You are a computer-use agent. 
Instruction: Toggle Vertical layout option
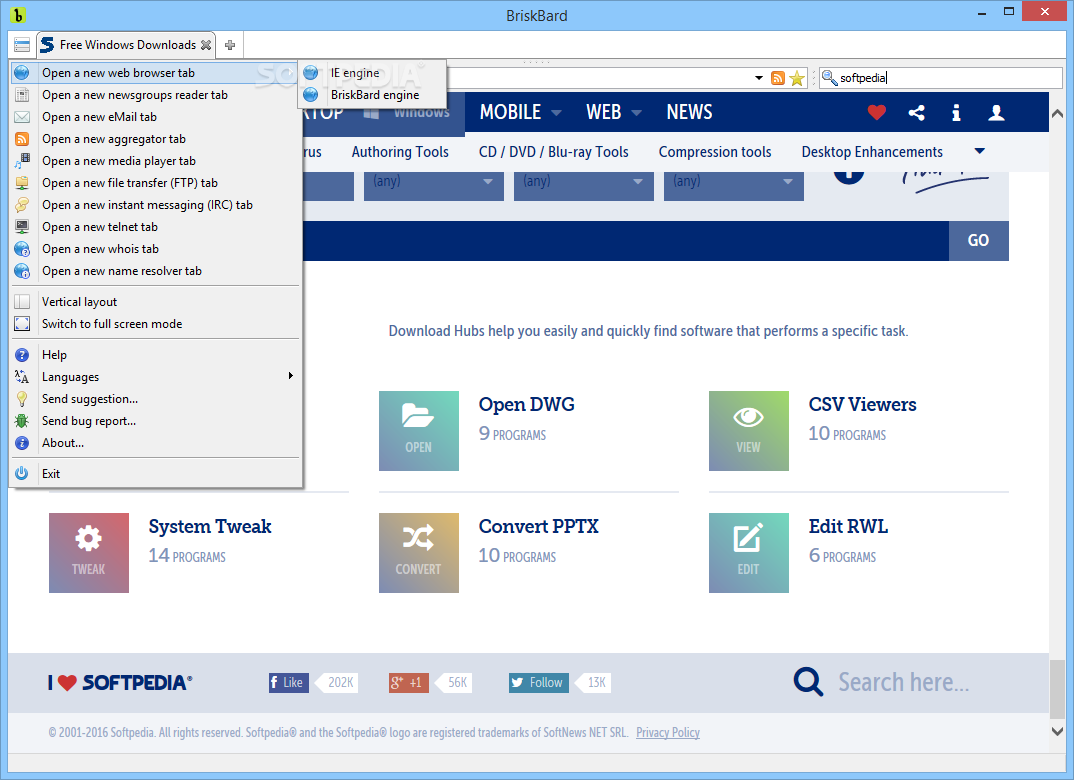pyautogui.click(x=155, y=302)
